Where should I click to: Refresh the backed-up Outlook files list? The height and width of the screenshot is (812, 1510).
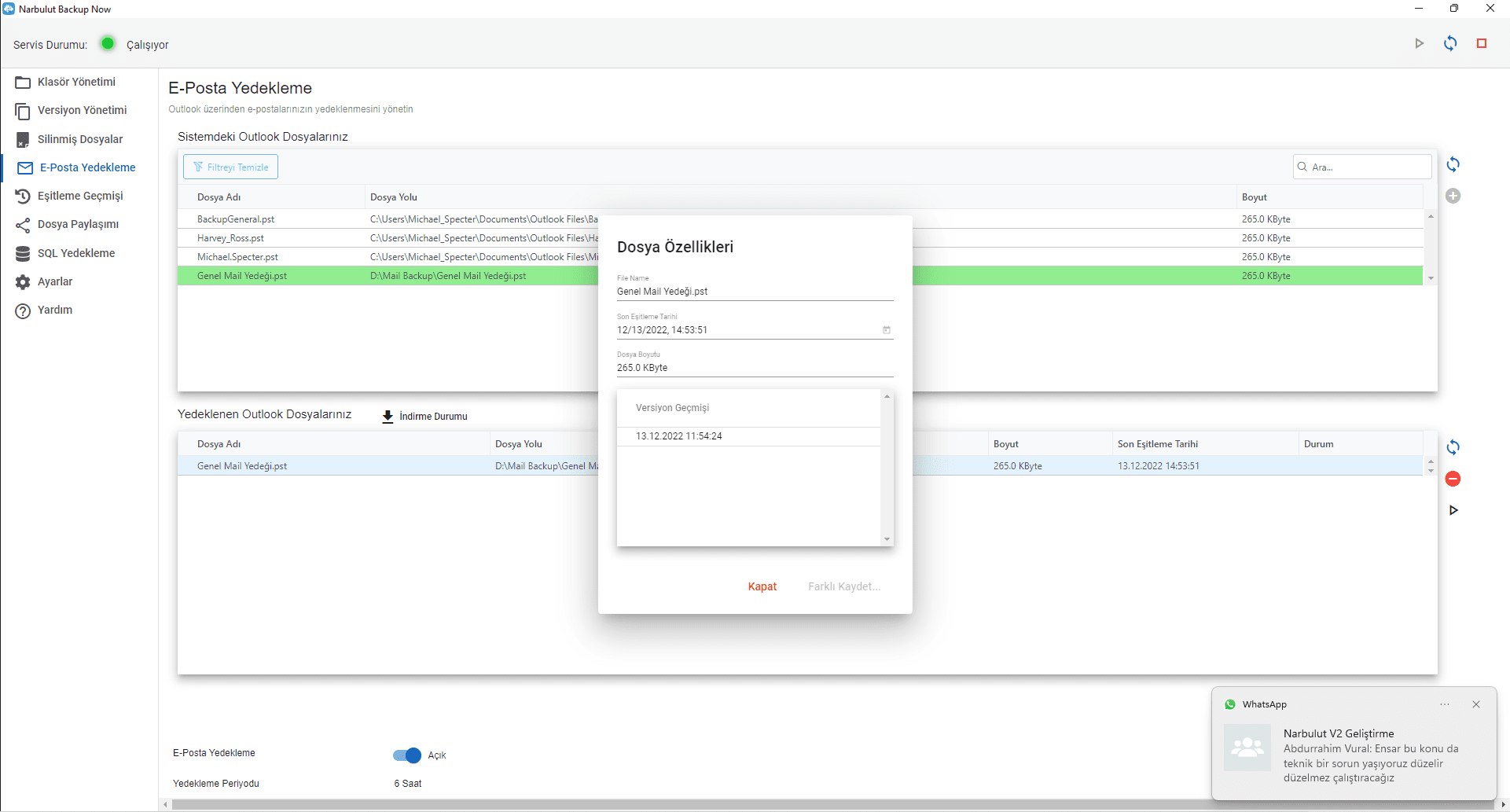(1453, 447)
